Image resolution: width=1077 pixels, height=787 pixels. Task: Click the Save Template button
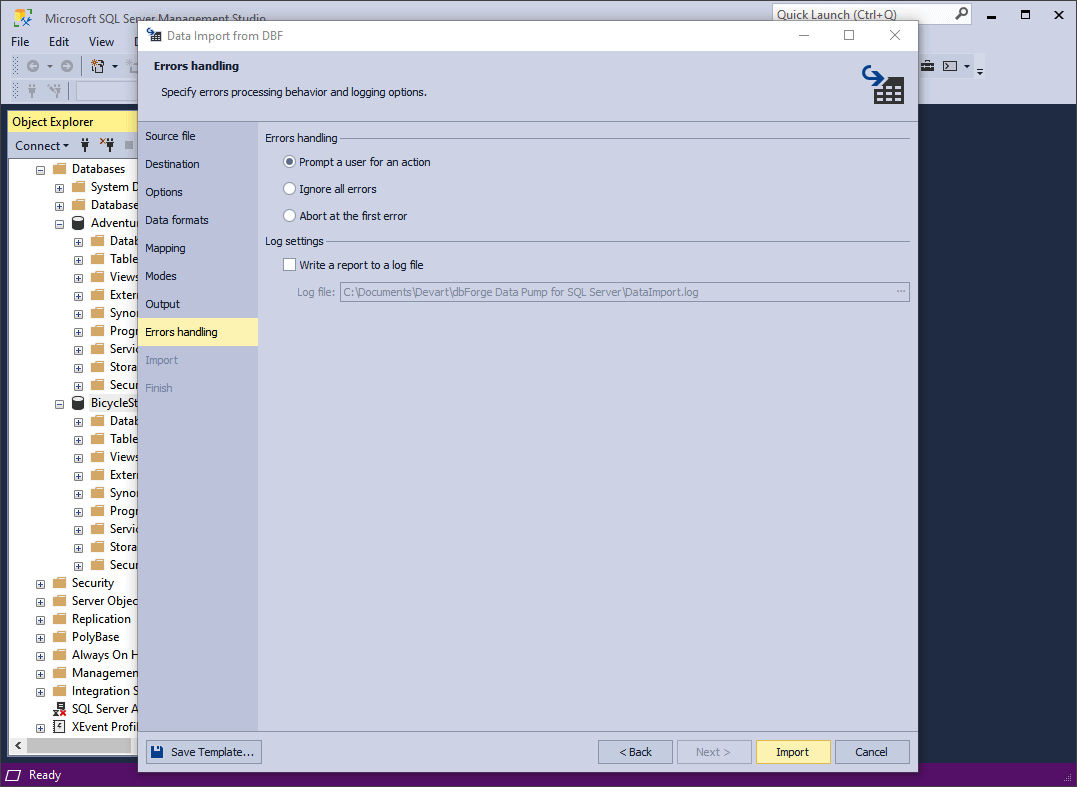tap(204, 752)
